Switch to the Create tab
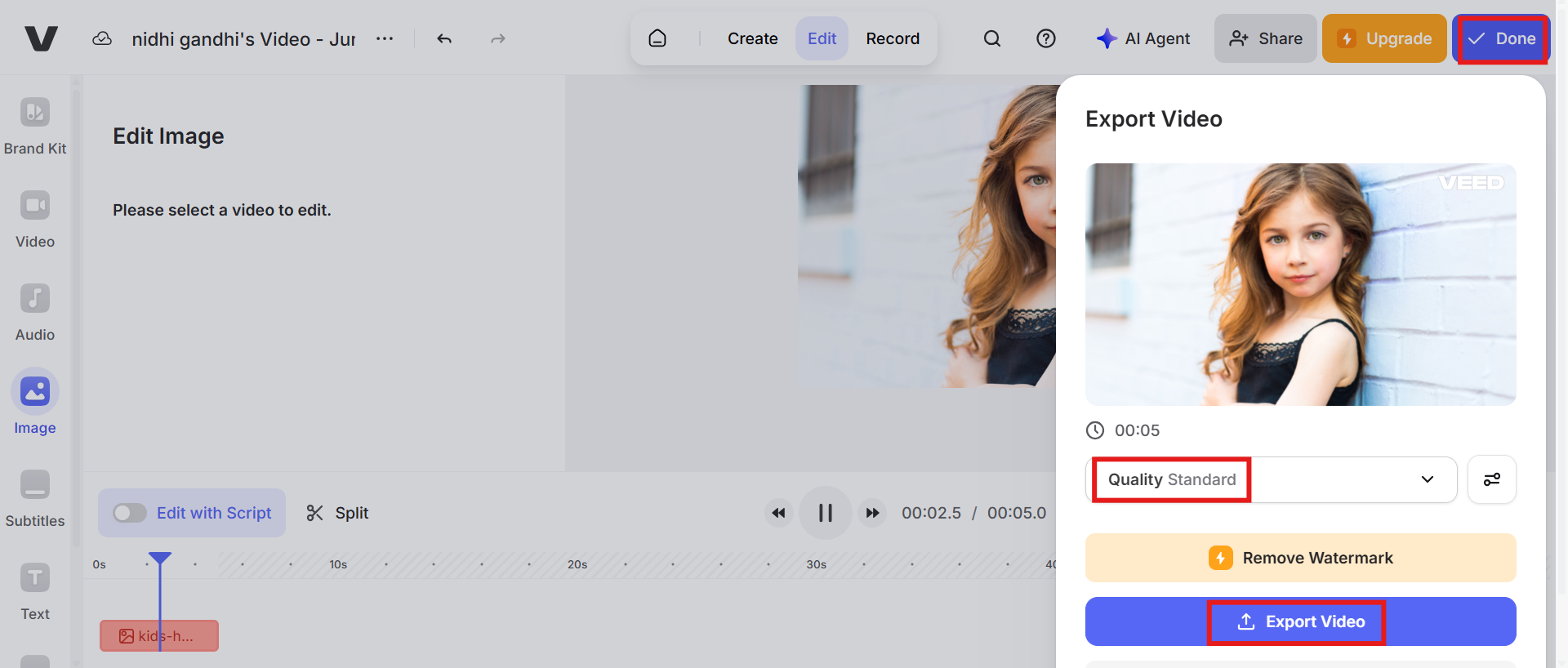 (753, 38)
